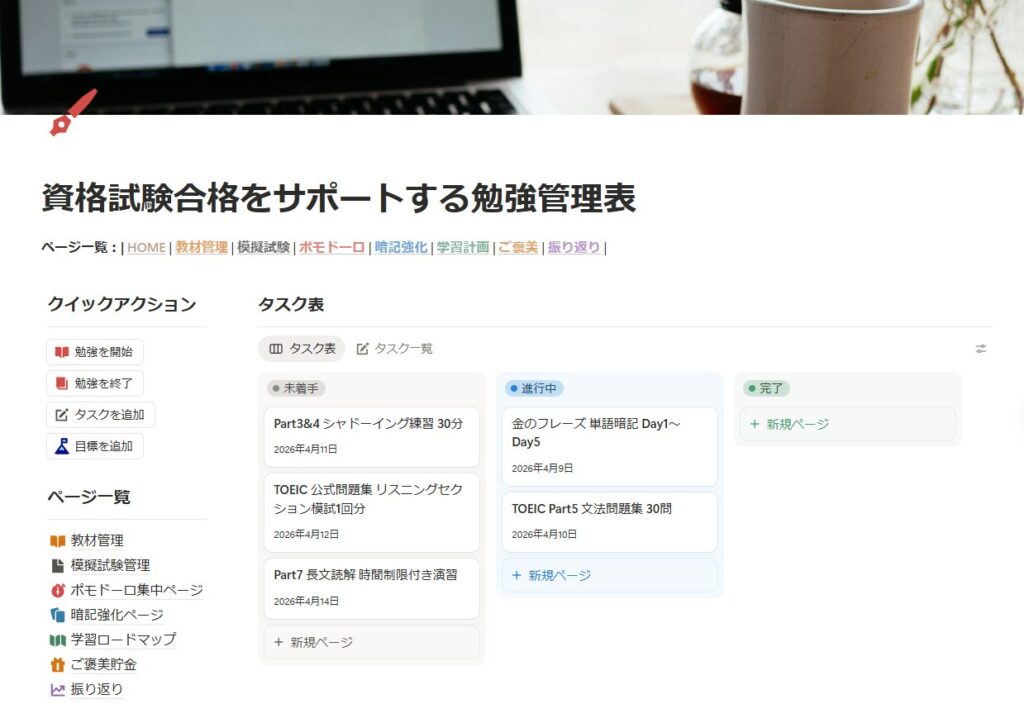Click the chart icon beside 振り返り
The width and height of the screenshot is (1024, 704).
tap(57, 689)
